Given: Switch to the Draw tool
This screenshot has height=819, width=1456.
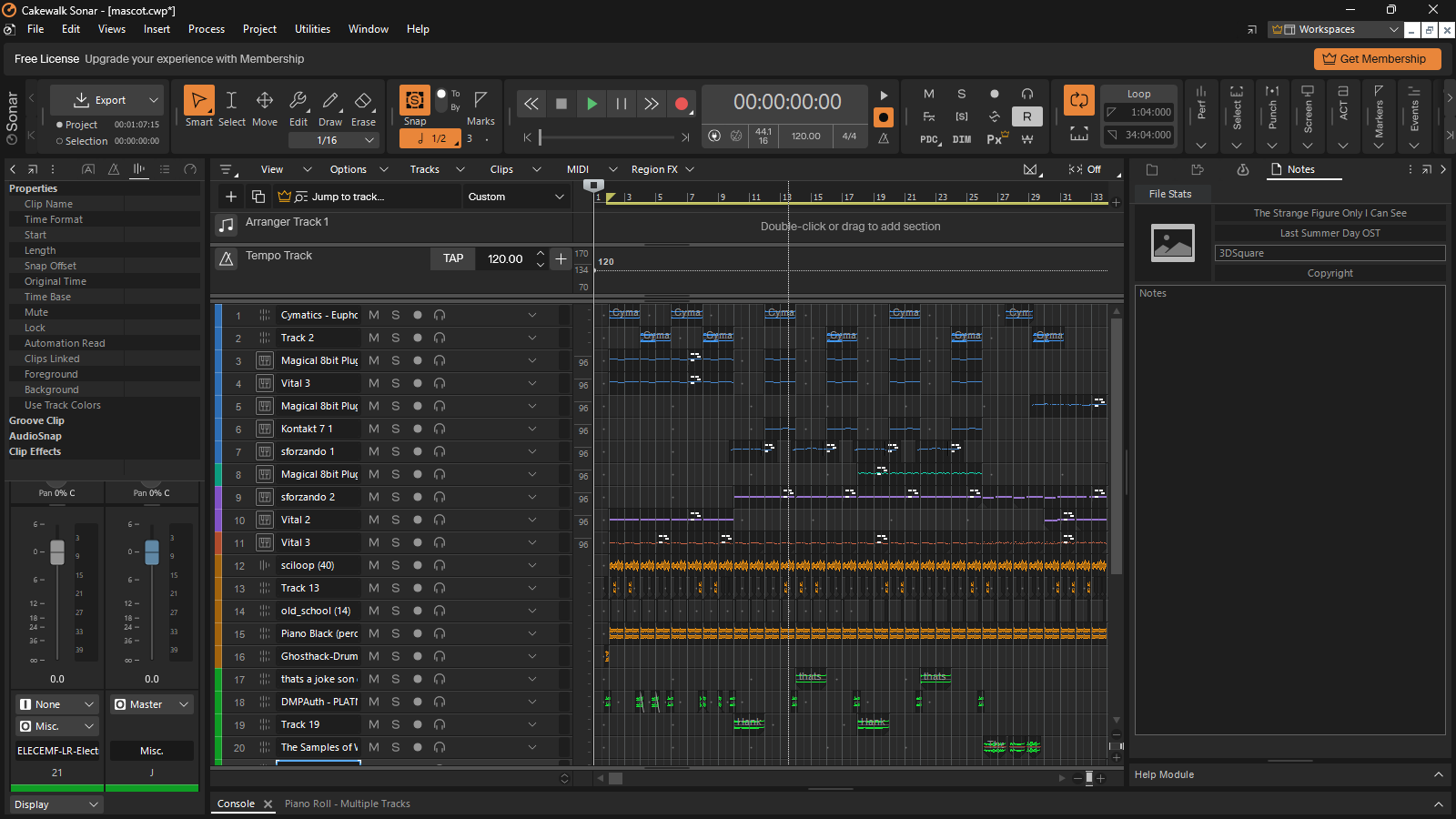Looking at the screenshot, I should point(330,106).
